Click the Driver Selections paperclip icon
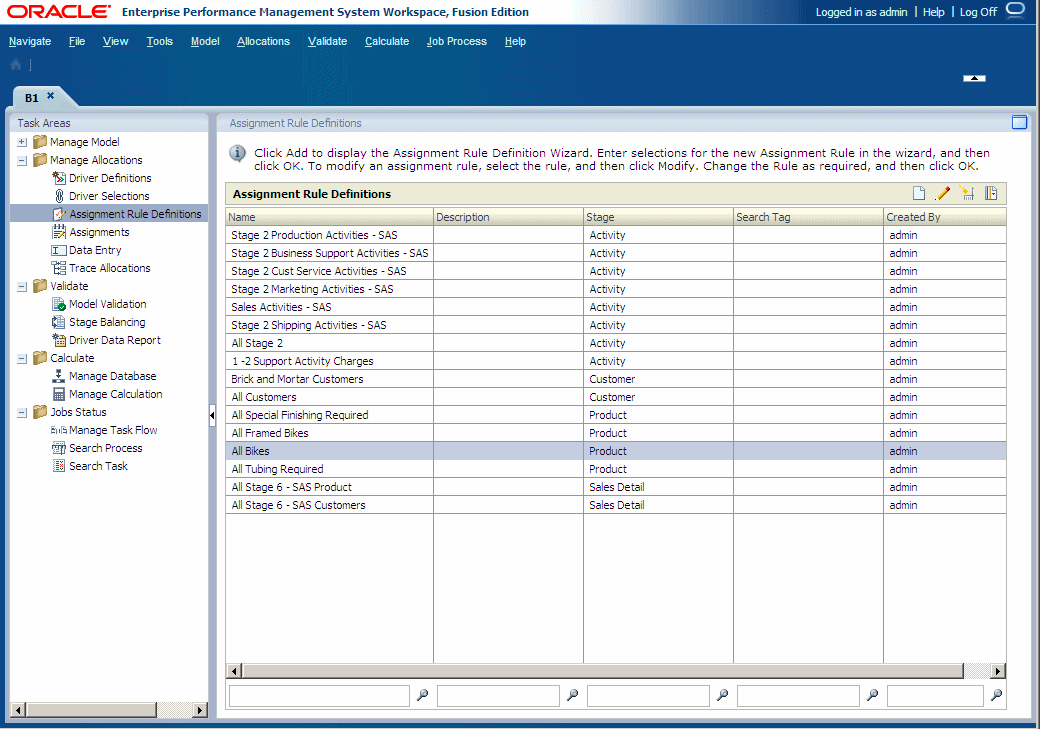The width and height of the screenshot is (1040, 729). pyautogui.click(x=58, y=196)
